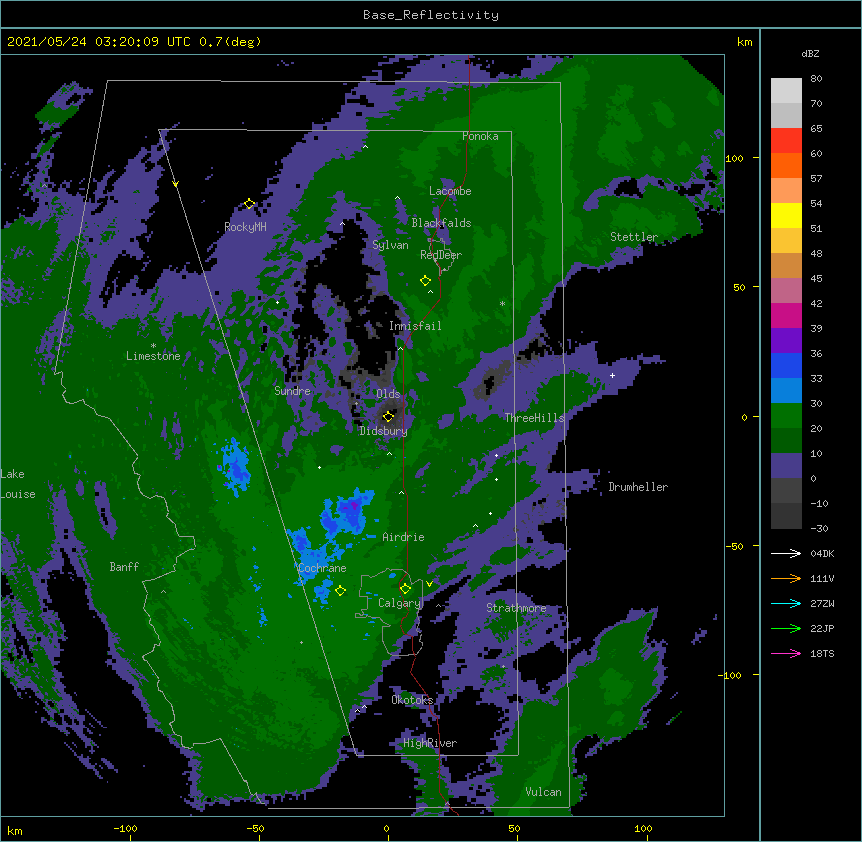Click the Airdrie label
The width and height of the screenshot is (862, 842).
403,537
